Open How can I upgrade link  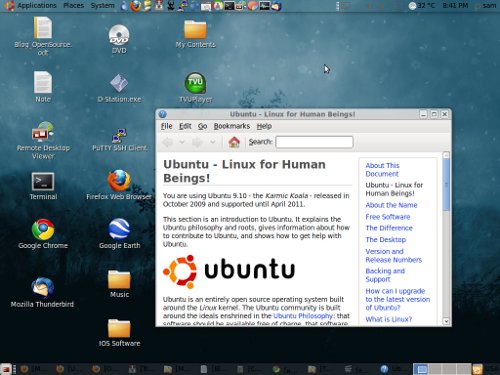coord(398,299)
